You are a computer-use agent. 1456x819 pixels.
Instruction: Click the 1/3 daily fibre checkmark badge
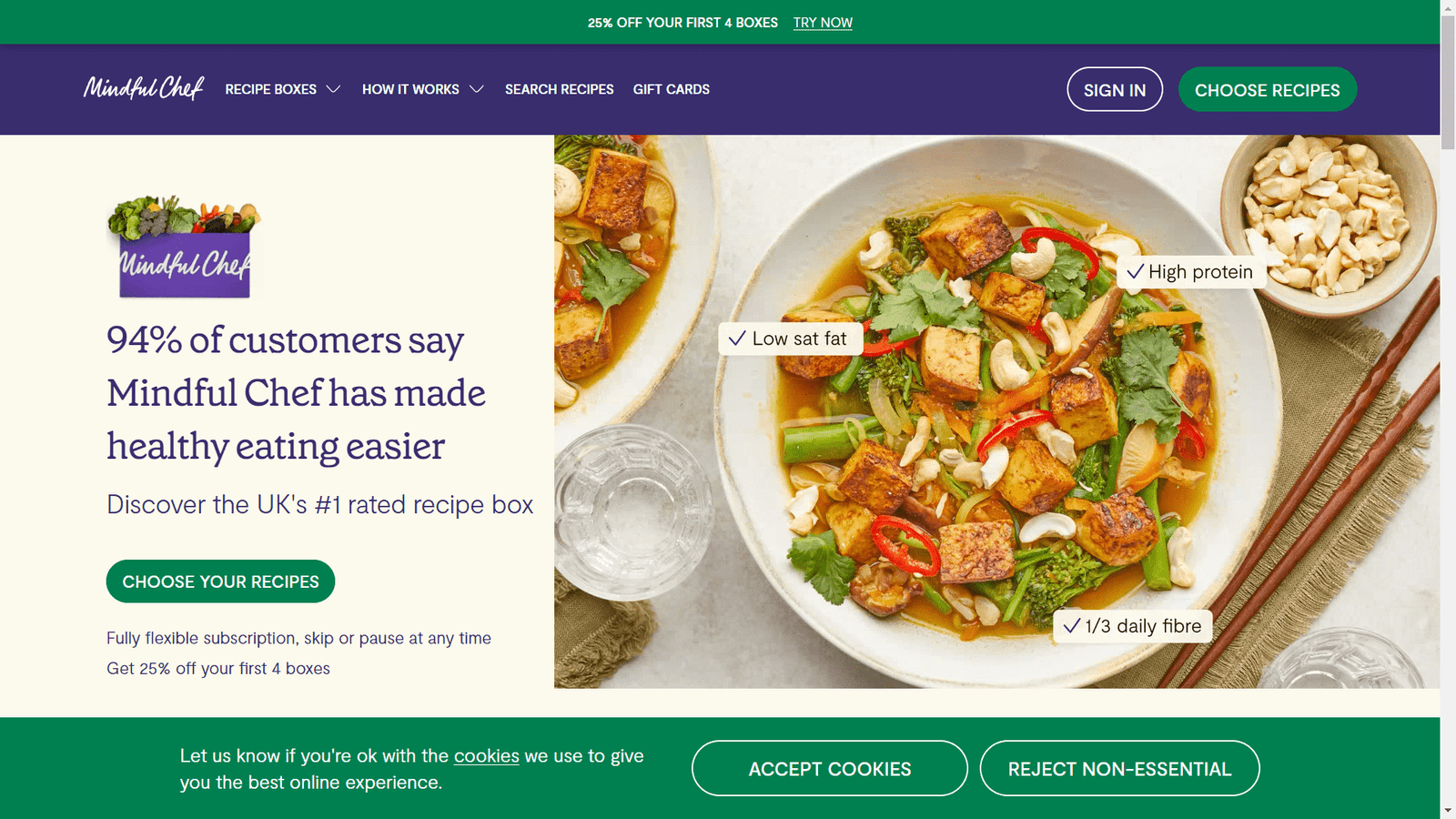tap(1133, 626)
